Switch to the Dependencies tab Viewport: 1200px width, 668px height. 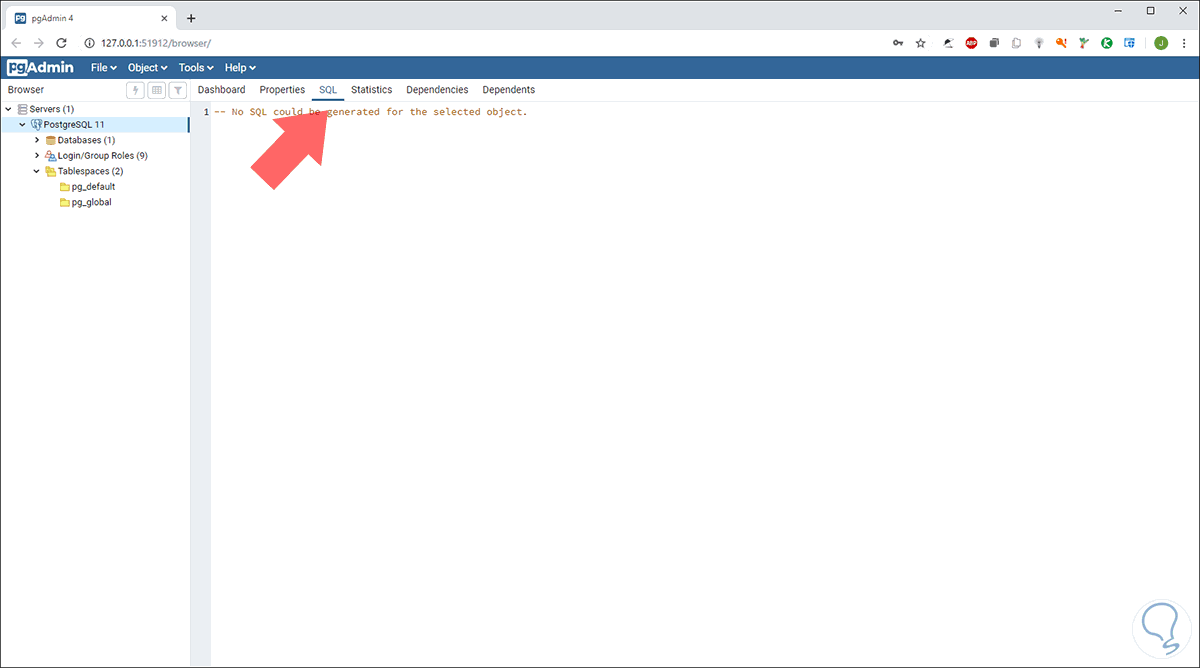pyautogui.click(x=437, y=90)
